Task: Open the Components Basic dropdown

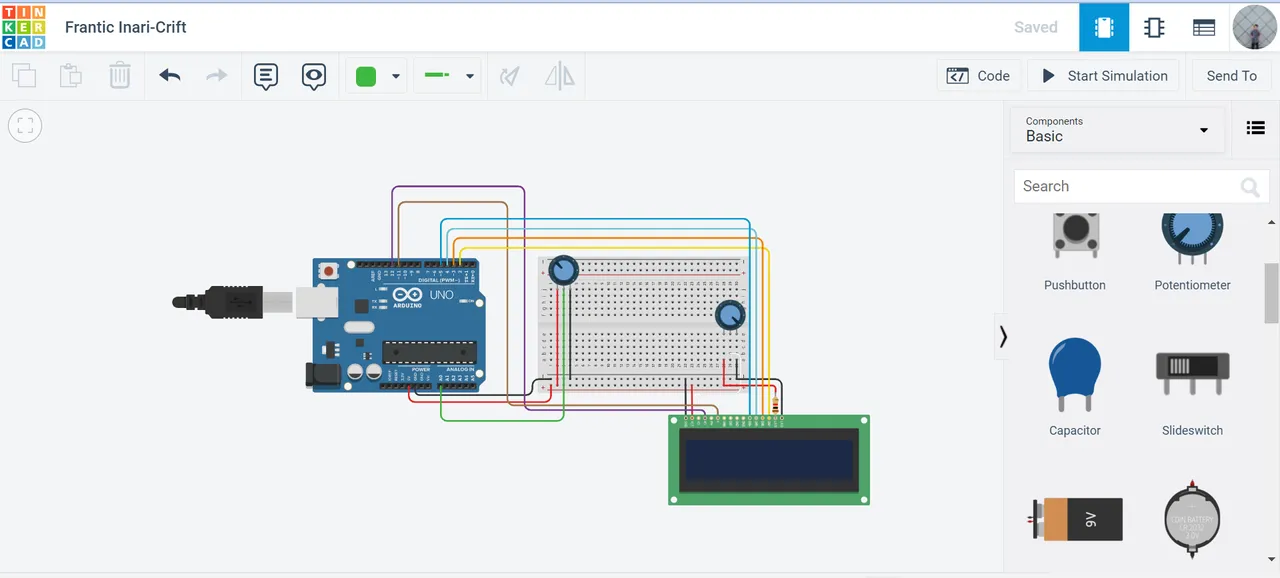Action: (1117, 130)
